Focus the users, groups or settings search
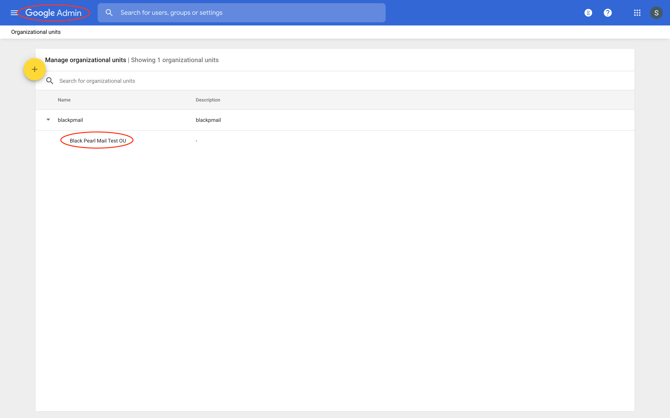The width and height of the screenshot is (670, 418). 241,13
